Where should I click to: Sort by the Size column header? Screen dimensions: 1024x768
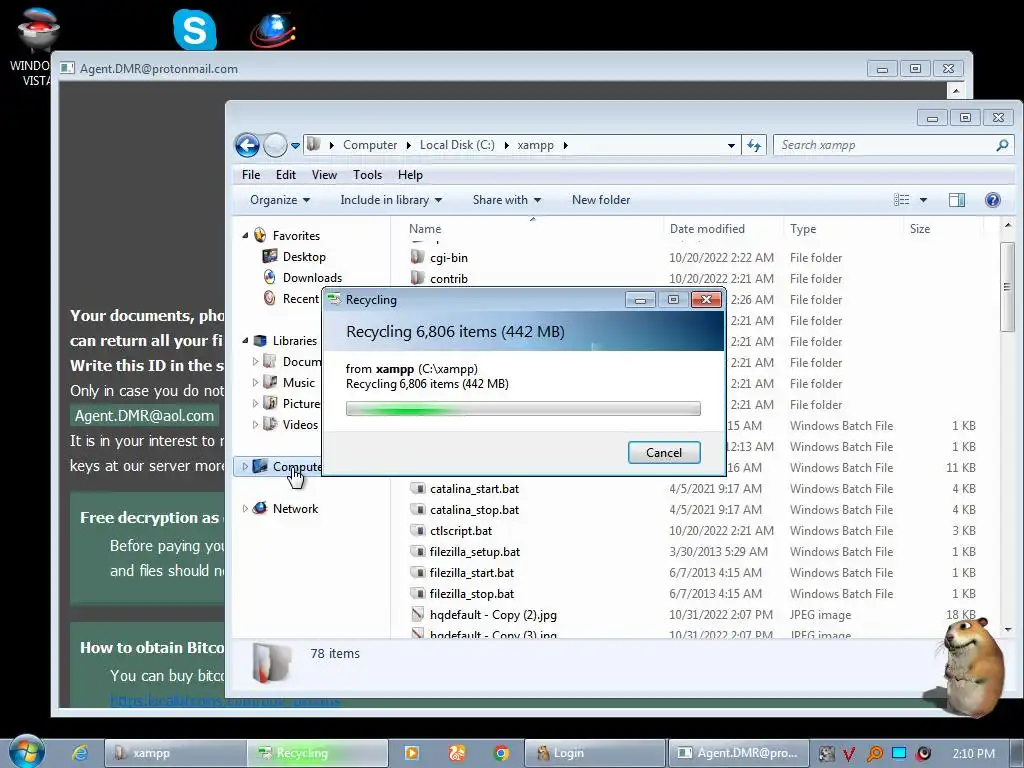920,229
